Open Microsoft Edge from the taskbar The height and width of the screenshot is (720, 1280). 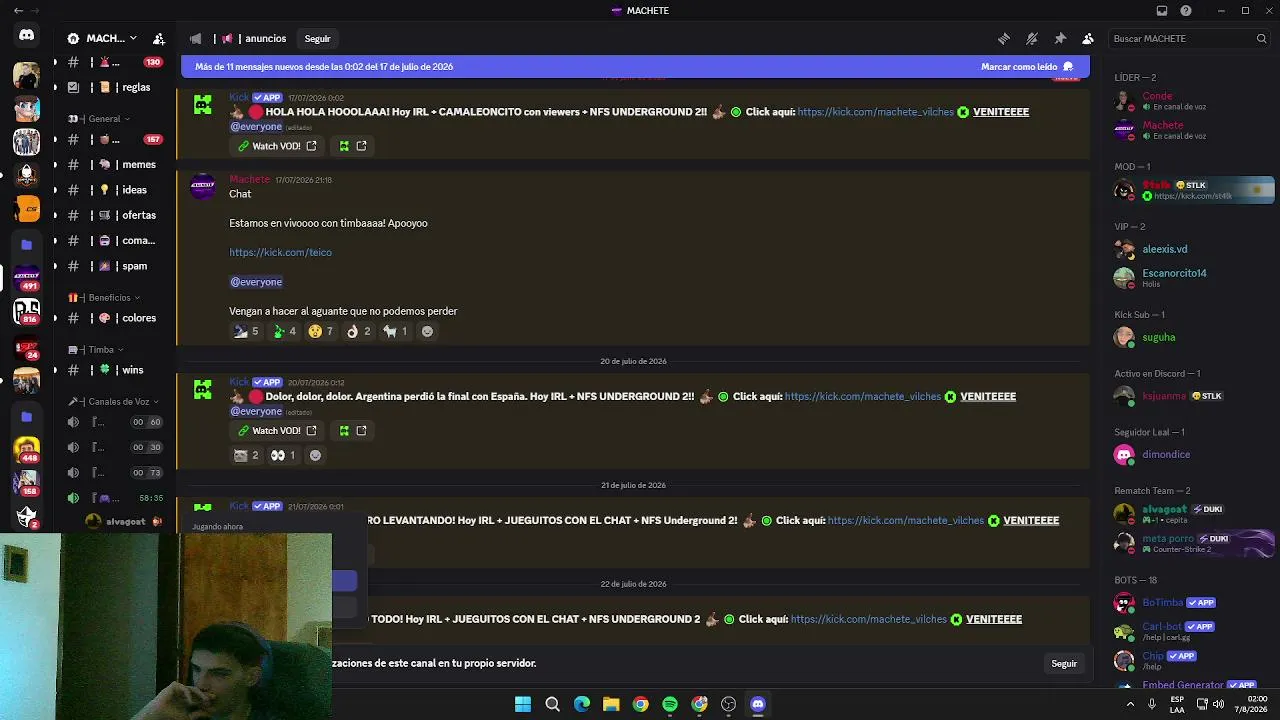coord(582,704)
